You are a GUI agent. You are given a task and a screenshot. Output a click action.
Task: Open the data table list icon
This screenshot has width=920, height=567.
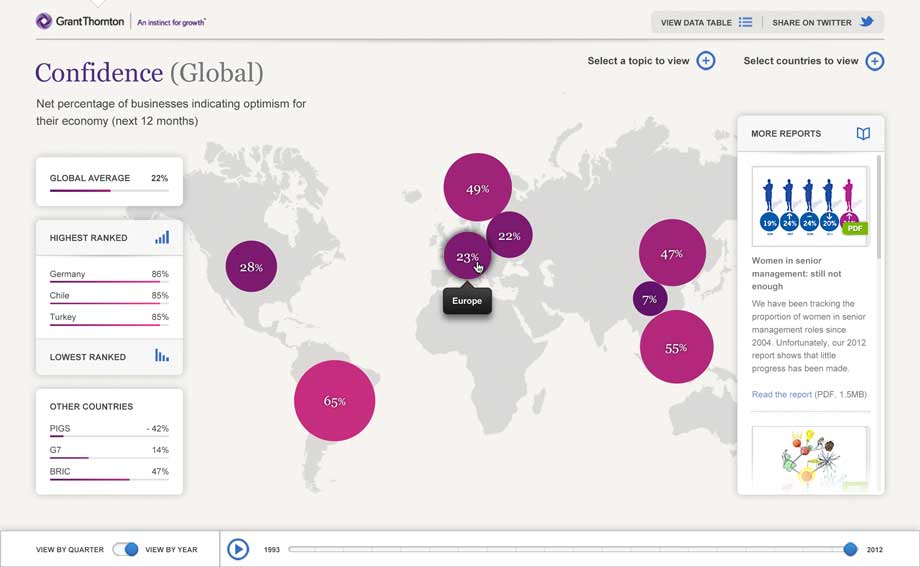point(745,22)
